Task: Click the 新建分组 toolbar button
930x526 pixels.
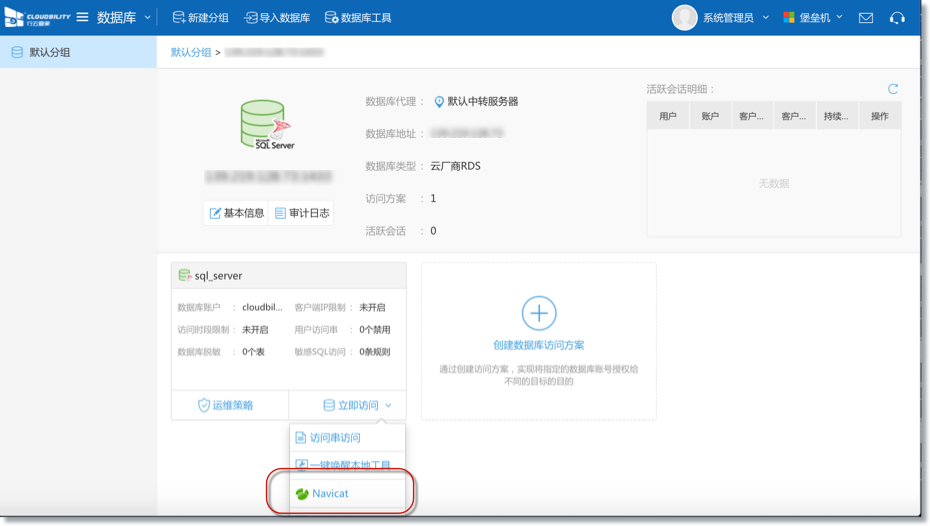Action: point(201,18)
